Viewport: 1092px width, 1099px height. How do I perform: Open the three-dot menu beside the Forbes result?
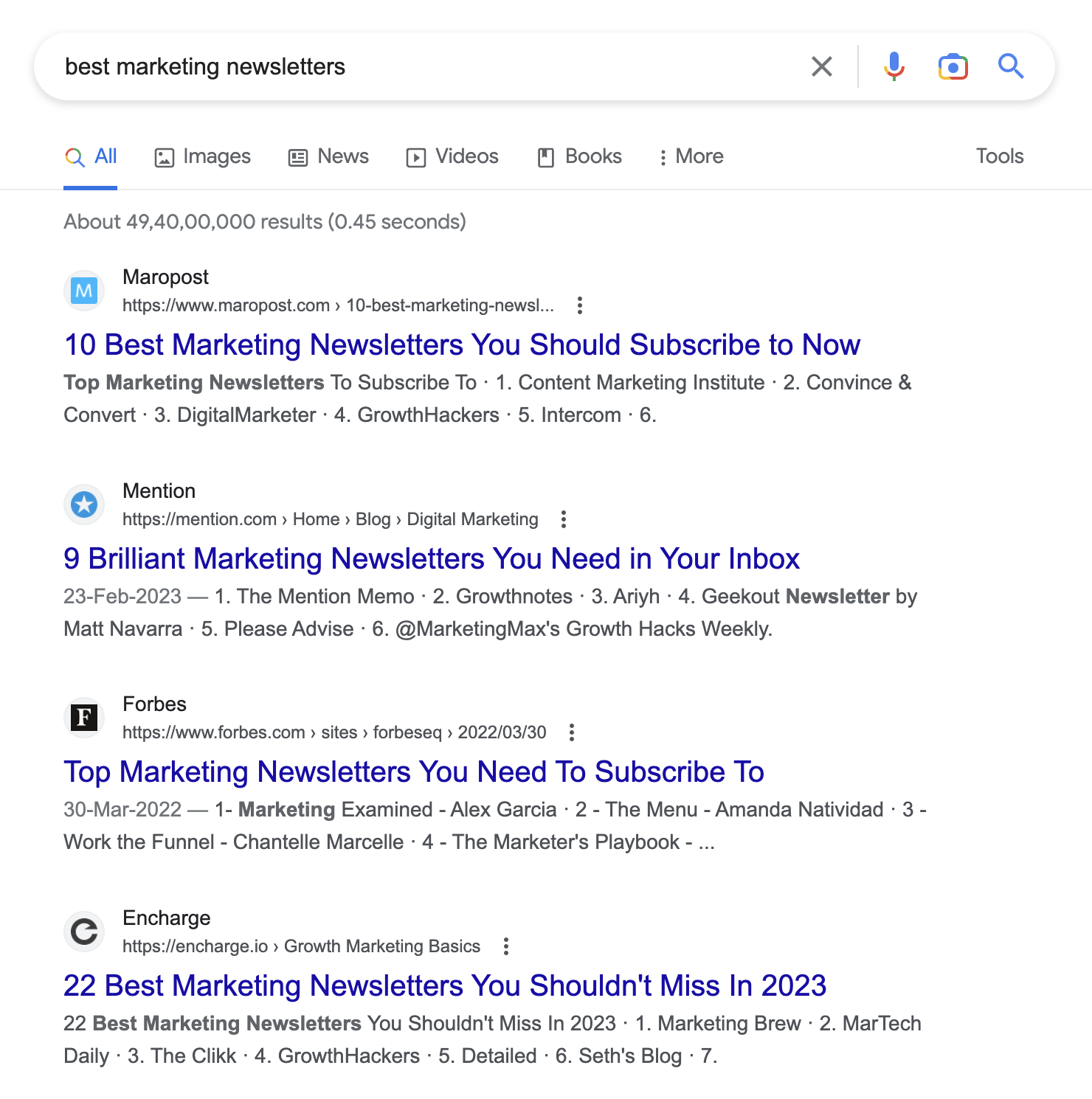pyautogui.click(x=571, y=732)
